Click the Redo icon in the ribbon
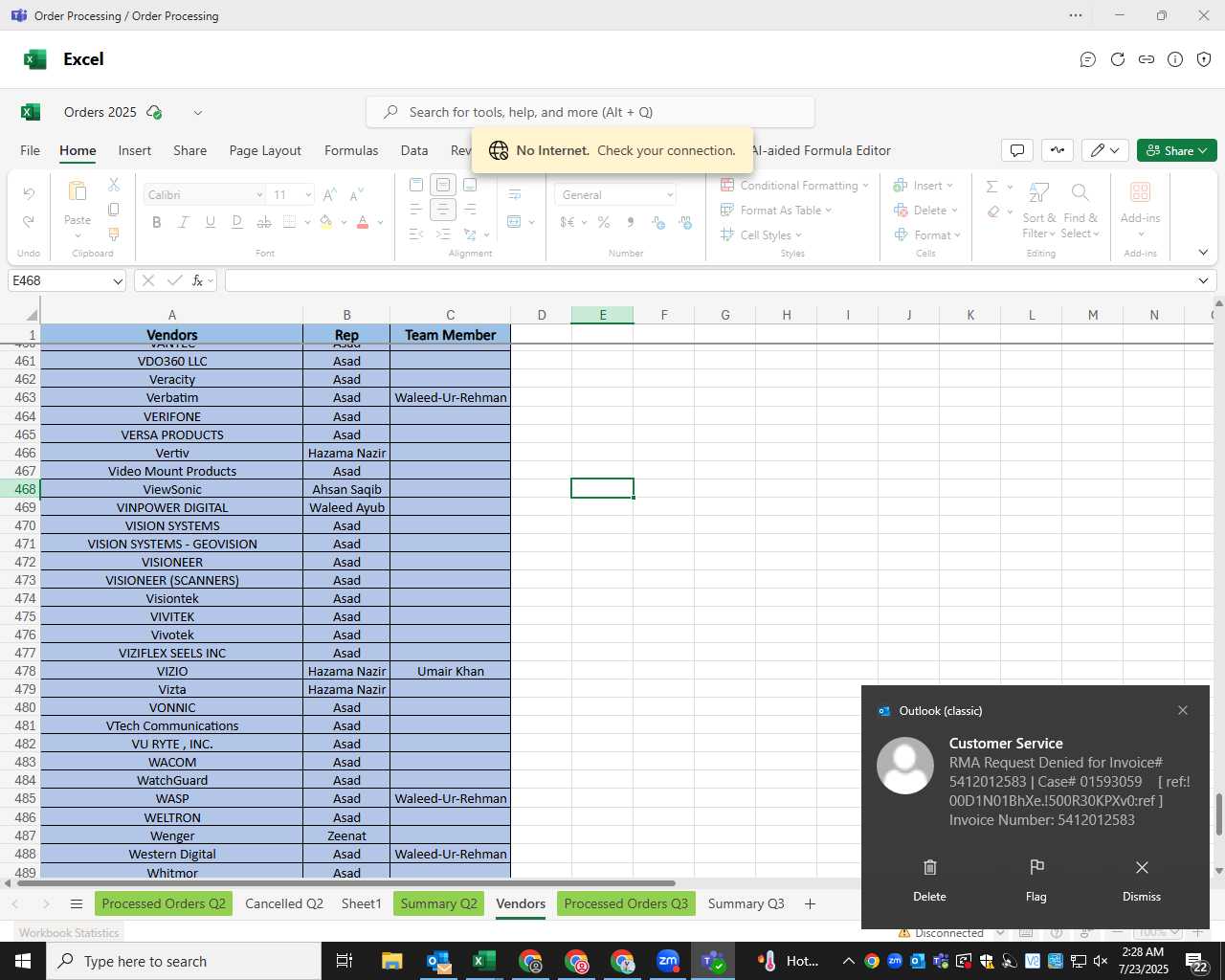Viewport: 1225px width, 980px height. click(29, 222)
